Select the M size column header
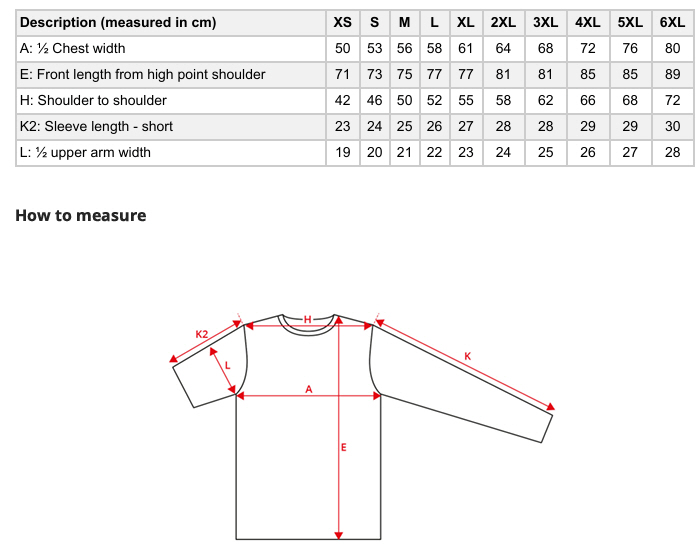 (404, 22)
